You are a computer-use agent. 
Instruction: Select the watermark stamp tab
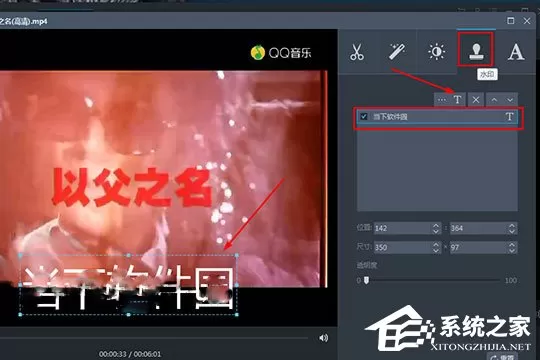coord(476,52)
